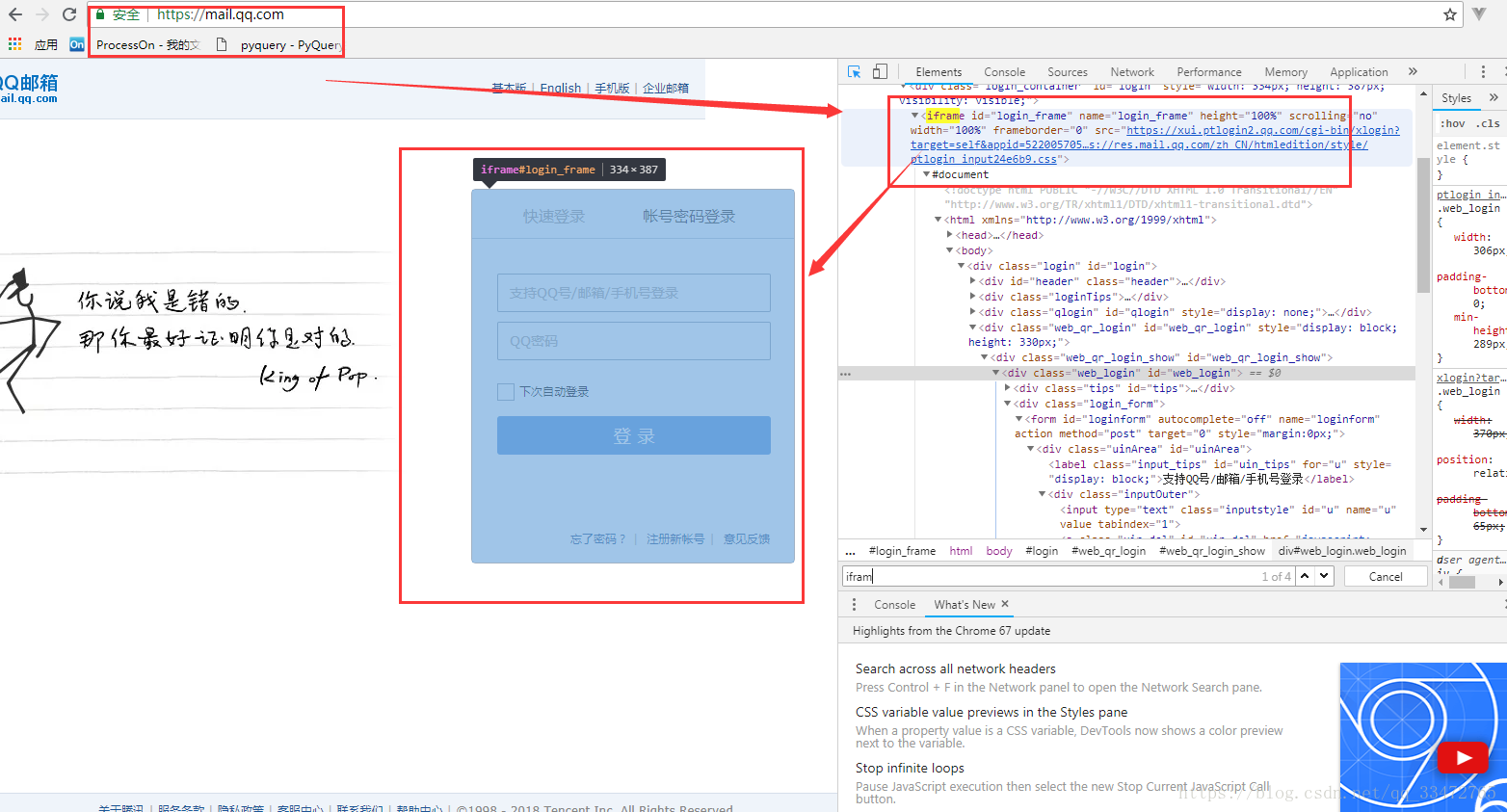Click the QQ号/邮箱/手机号 input field
The height and width of the screenshot is (812, 1507).
click(634, 293)
